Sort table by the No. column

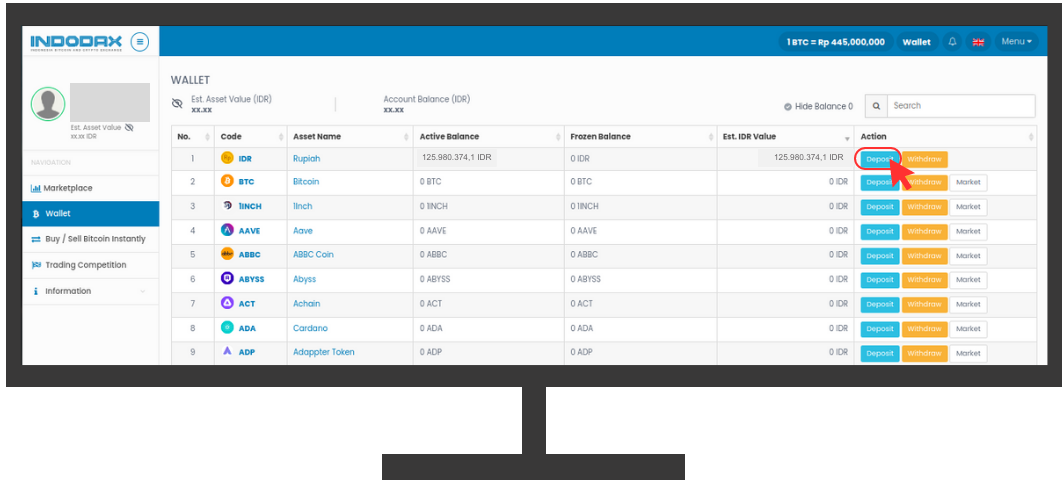(193, 137)
